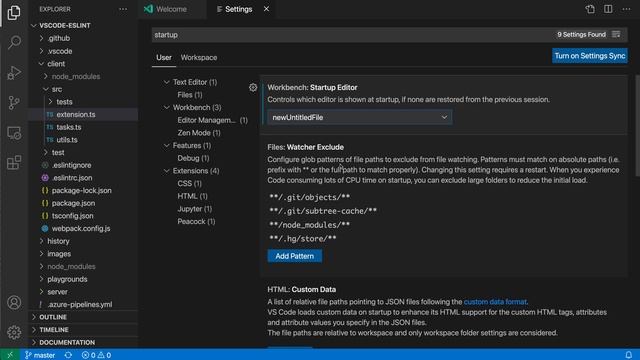Open the Extensions view
This screenshot has height=360, width=640.
14,162
